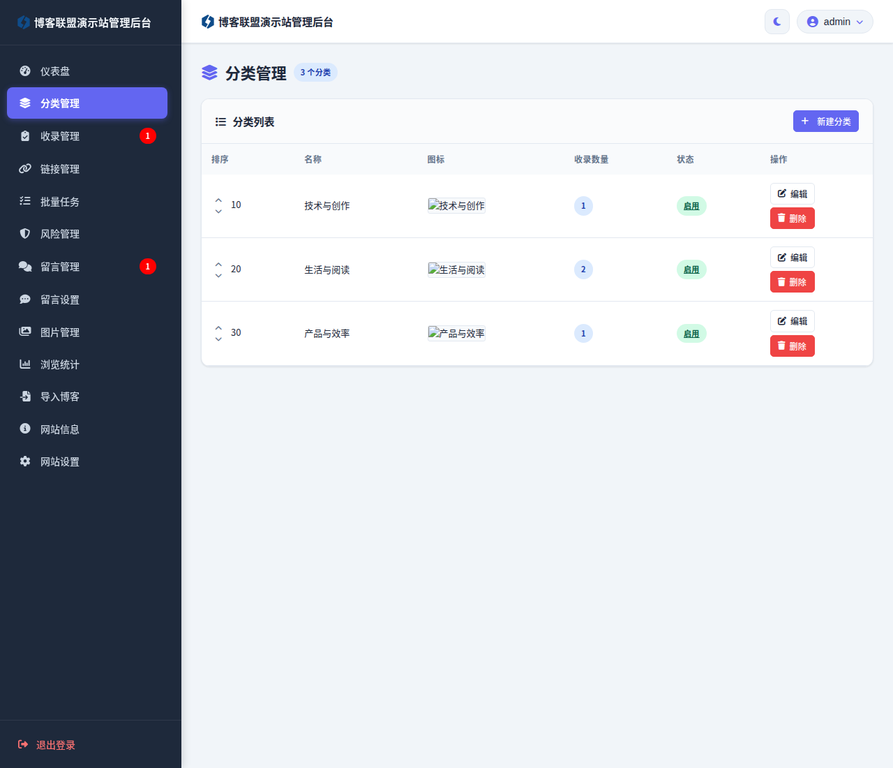Select 网站设置 from the sidebar

(87, 461)
